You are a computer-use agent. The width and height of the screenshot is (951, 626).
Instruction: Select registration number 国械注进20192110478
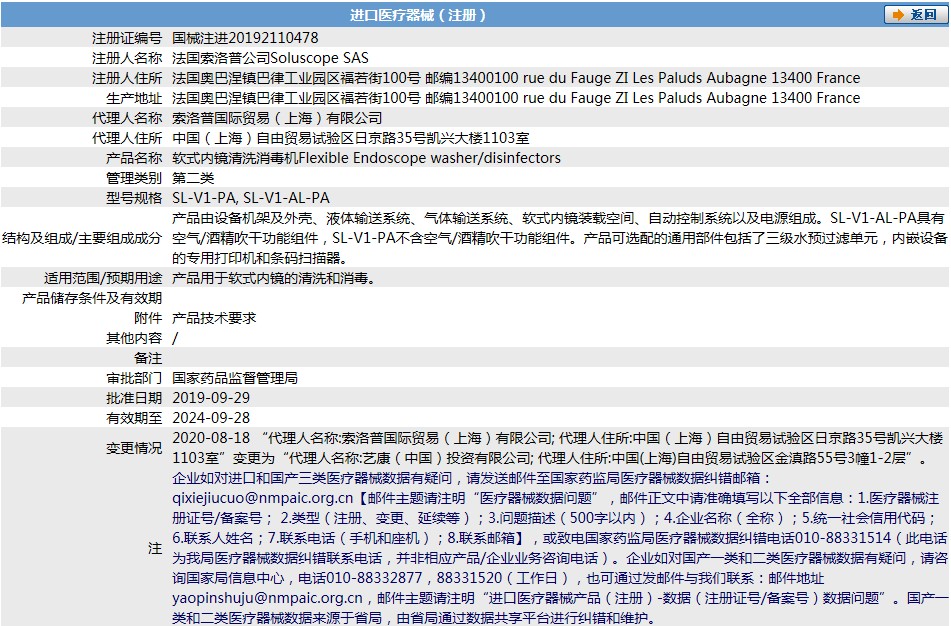245,38
